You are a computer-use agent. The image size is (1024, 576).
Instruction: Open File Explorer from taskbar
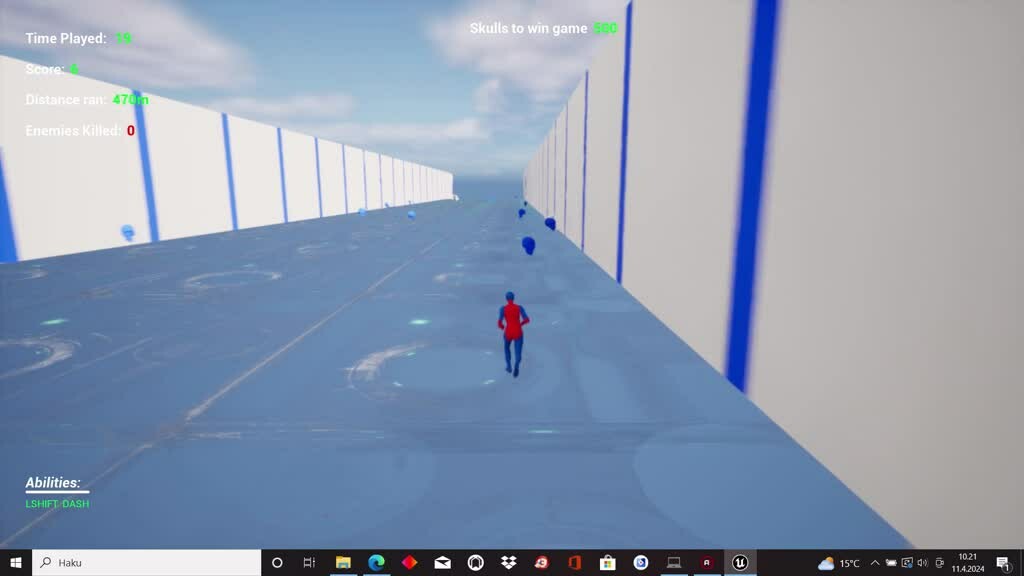click(x=343, y=563)
